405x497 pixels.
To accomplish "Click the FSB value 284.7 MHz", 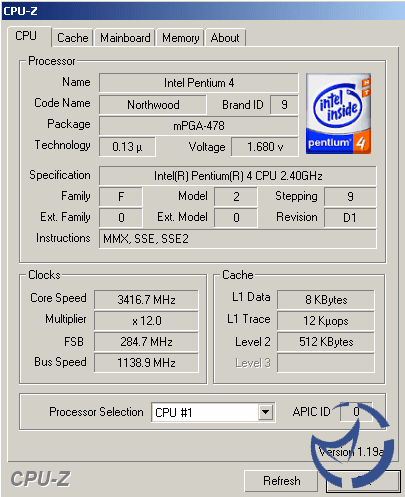I will click(x=146, y=342).
